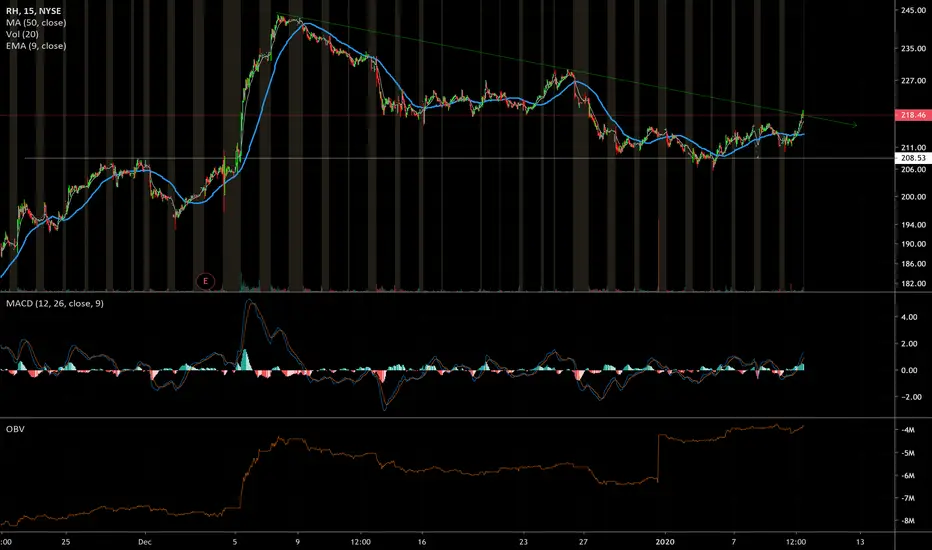This screenshot has height=550, width=932.
Task: Click the 245.00 price axis label
Action: tap(913, 11)
